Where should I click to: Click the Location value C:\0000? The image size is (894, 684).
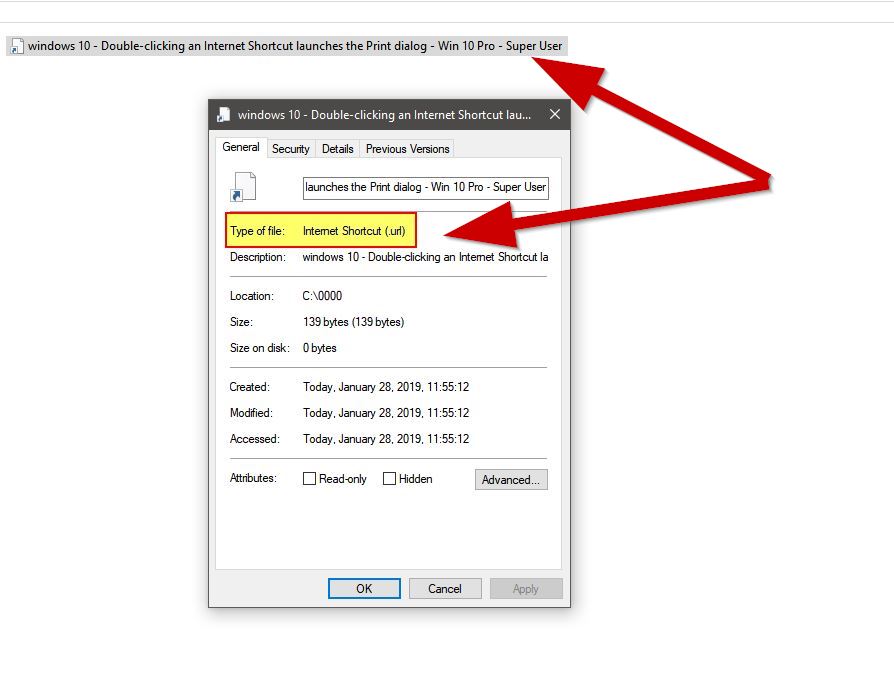point(322,296)
